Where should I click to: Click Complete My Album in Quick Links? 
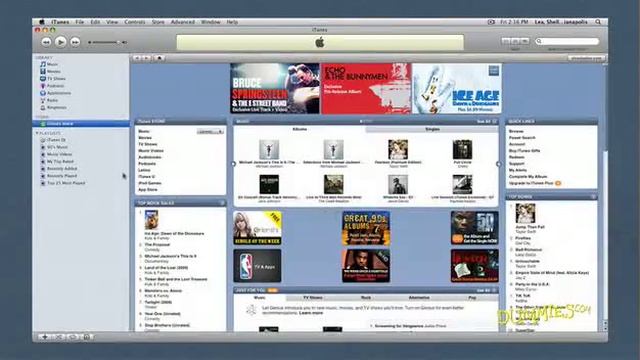(x=528, y=176)
